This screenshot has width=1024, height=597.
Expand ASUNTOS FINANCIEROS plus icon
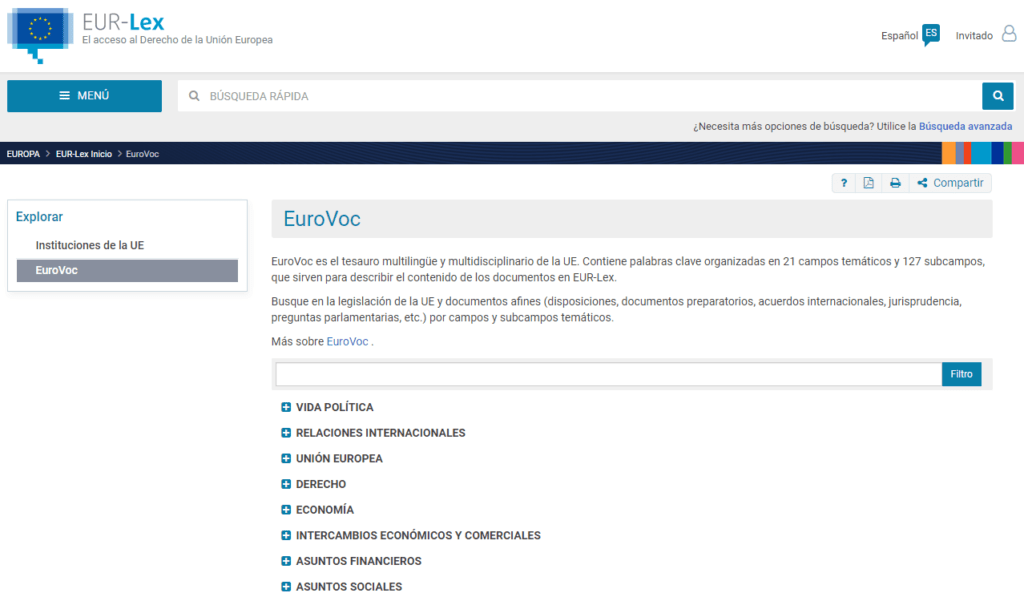click(x=286, y=561)
